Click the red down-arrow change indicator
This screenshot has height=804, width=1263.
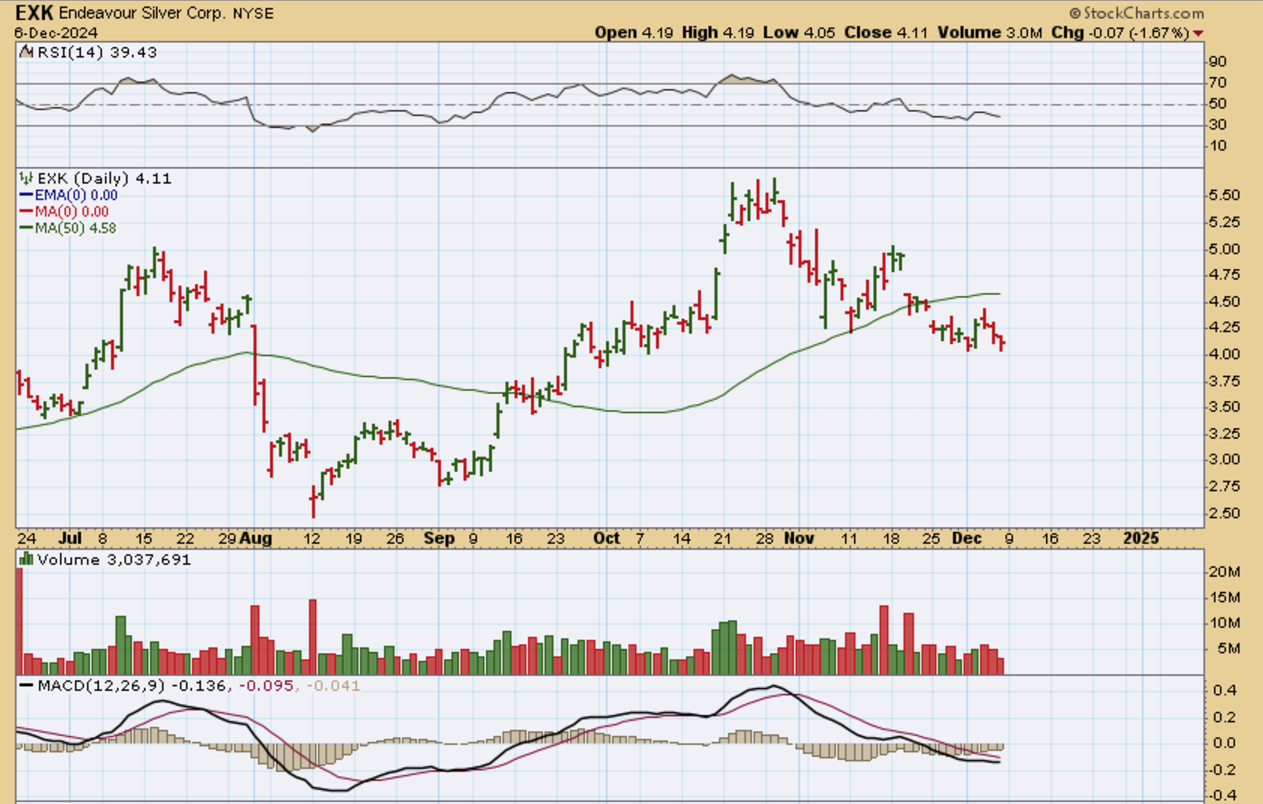(1199, 33)
